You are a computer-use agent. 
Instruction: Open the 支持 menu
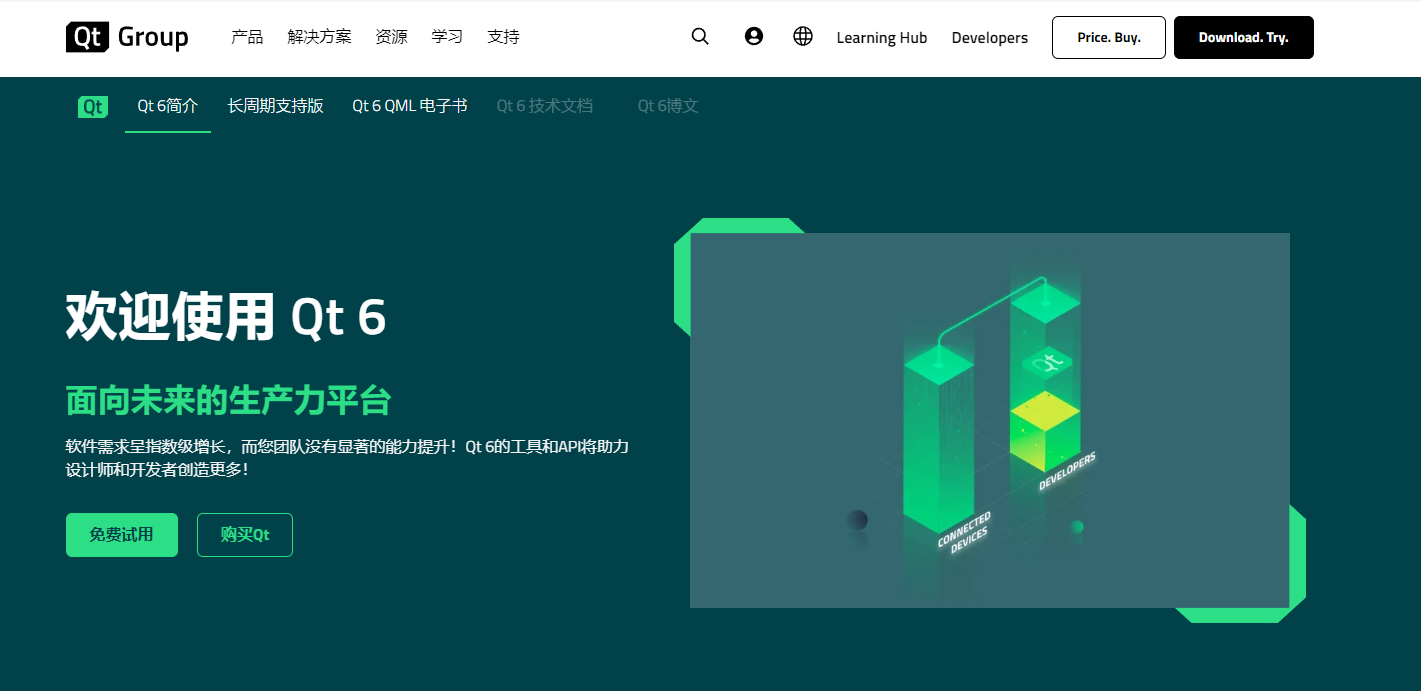(x=503, y=37)
